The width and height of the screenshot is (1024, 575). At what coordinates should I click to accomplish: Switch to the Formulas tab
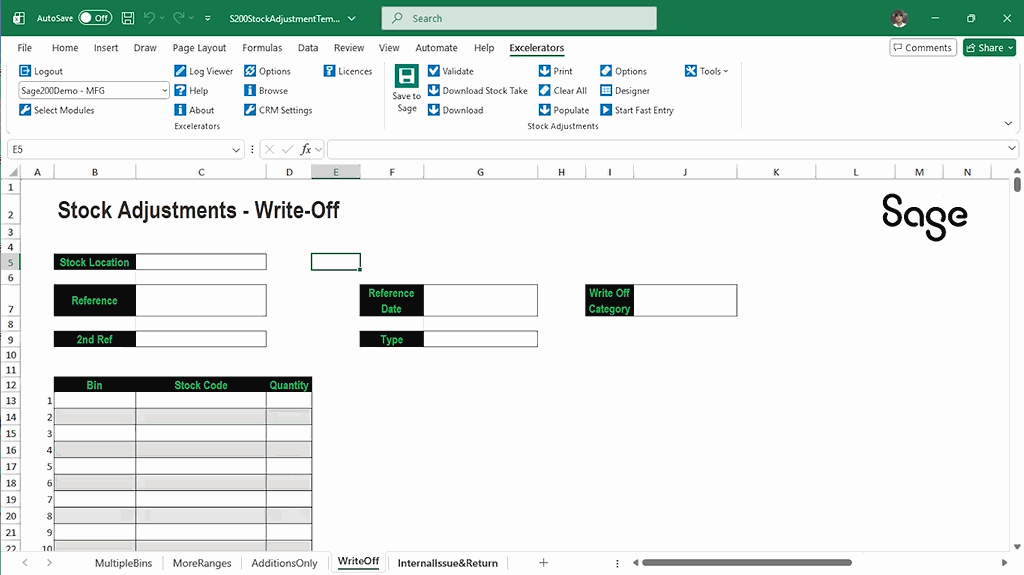click(262, 48)
